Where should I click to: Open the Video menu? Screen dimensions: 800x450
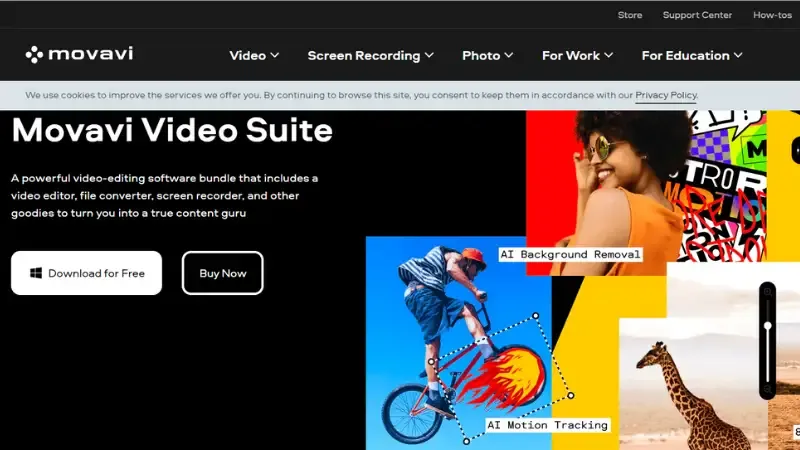point(254,55)
